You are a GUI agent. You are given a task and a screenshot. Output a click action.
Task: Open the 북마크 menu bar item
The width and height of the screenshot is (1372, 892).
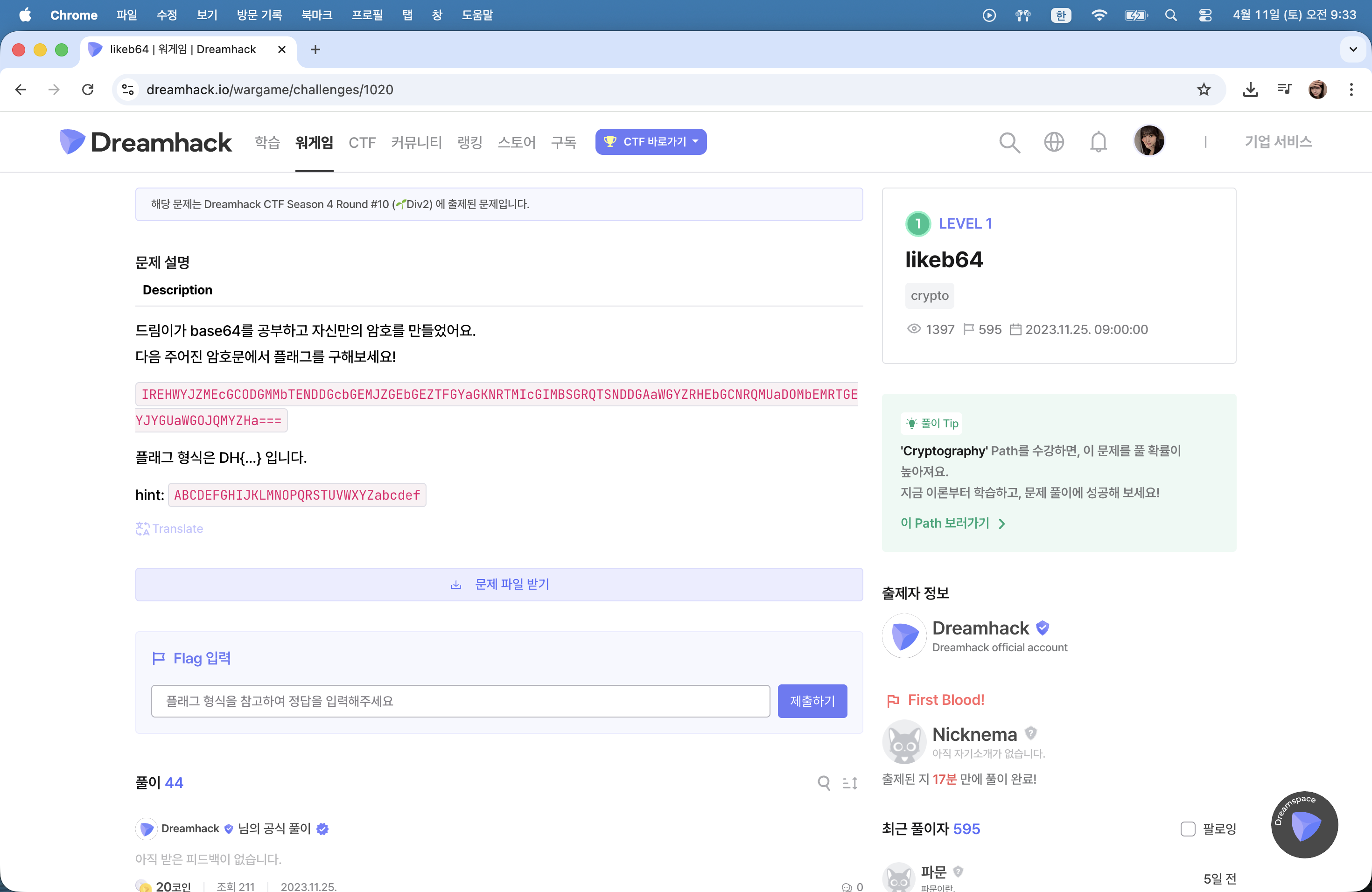coord(316,15)
